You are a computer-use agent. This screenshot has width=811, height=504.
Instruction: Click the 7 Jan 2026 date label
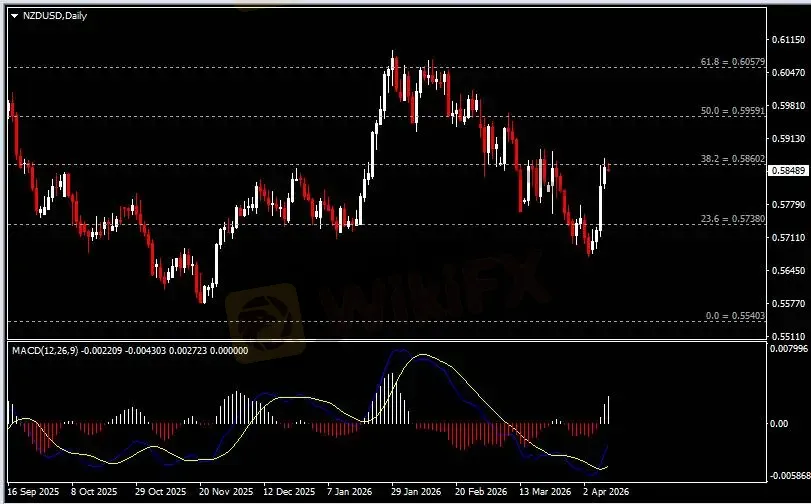pyautogui.click(x=349, y=491)
